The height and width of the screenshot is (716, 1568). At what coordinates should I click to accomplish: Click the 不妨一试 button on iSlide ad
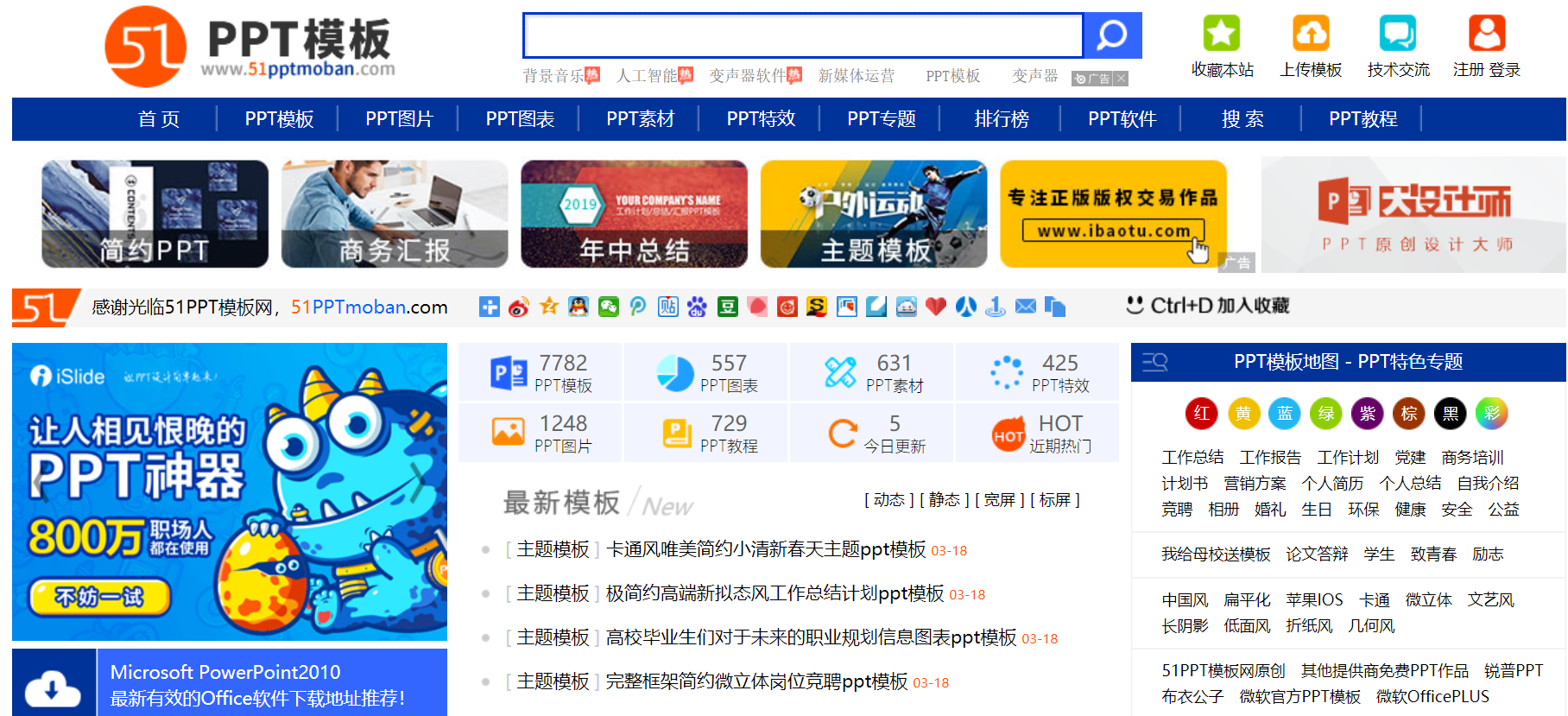coord(100,597)
